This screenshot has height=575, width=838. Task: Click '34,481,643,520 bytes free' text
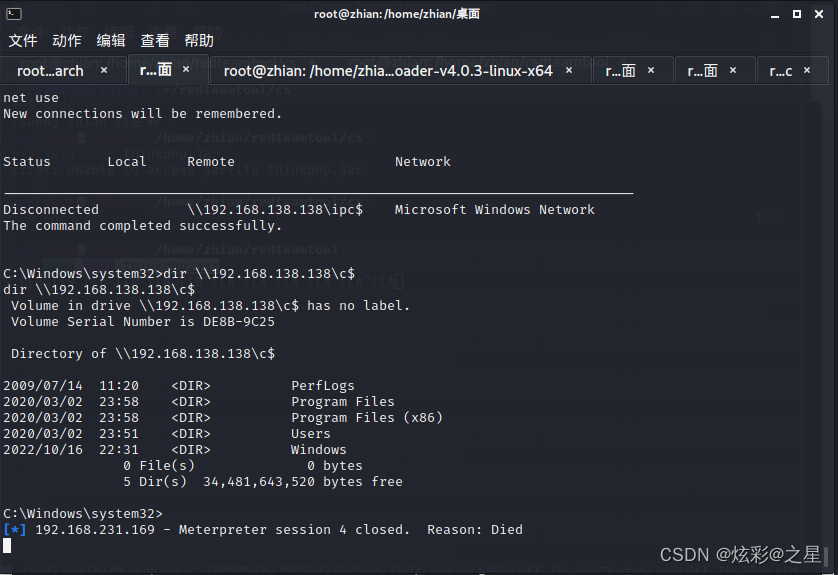[x=302, y=482]
